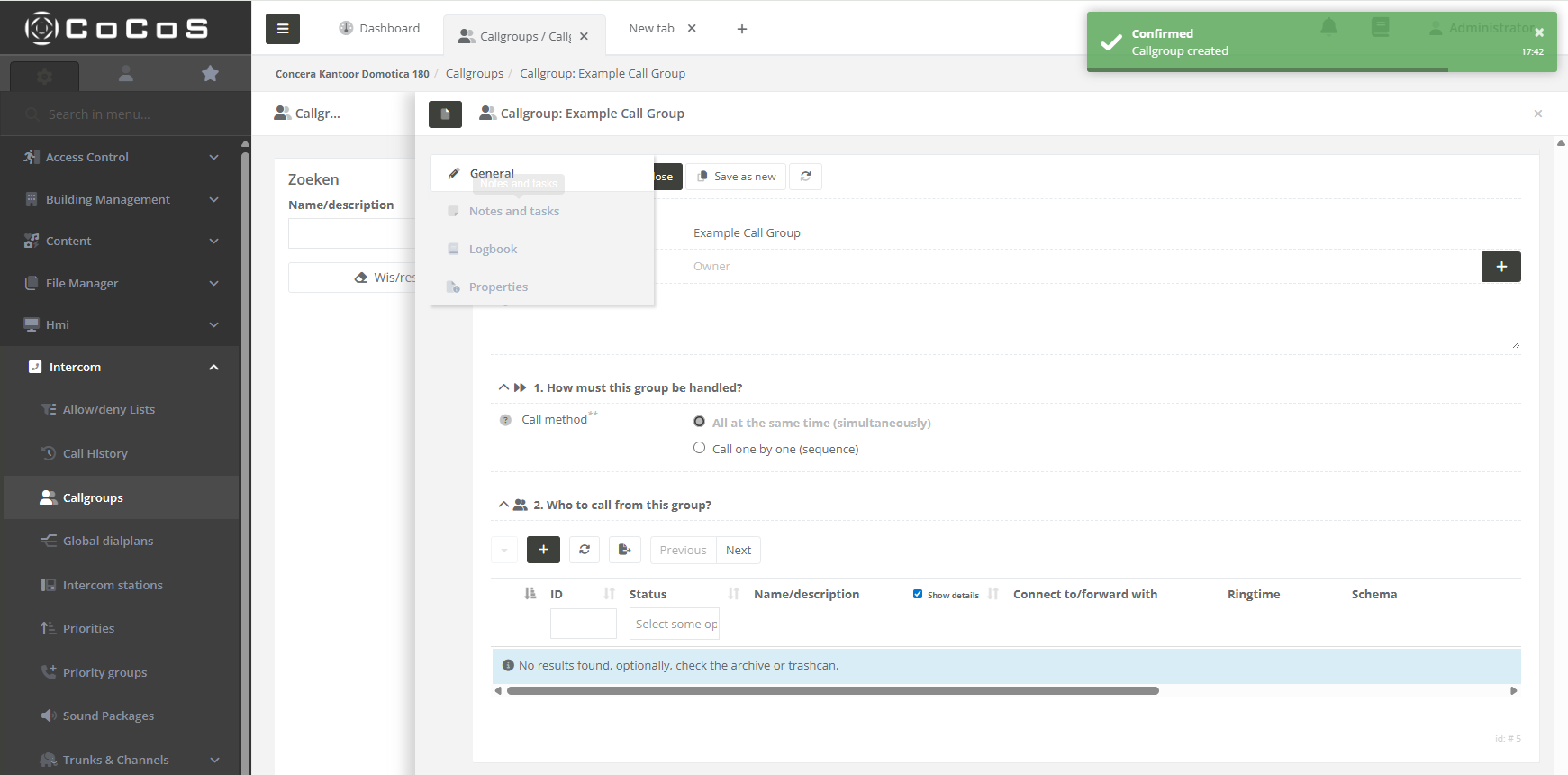Add owner using the plus button
This screenshot has height=775, width=1568.
(1500, 267)
